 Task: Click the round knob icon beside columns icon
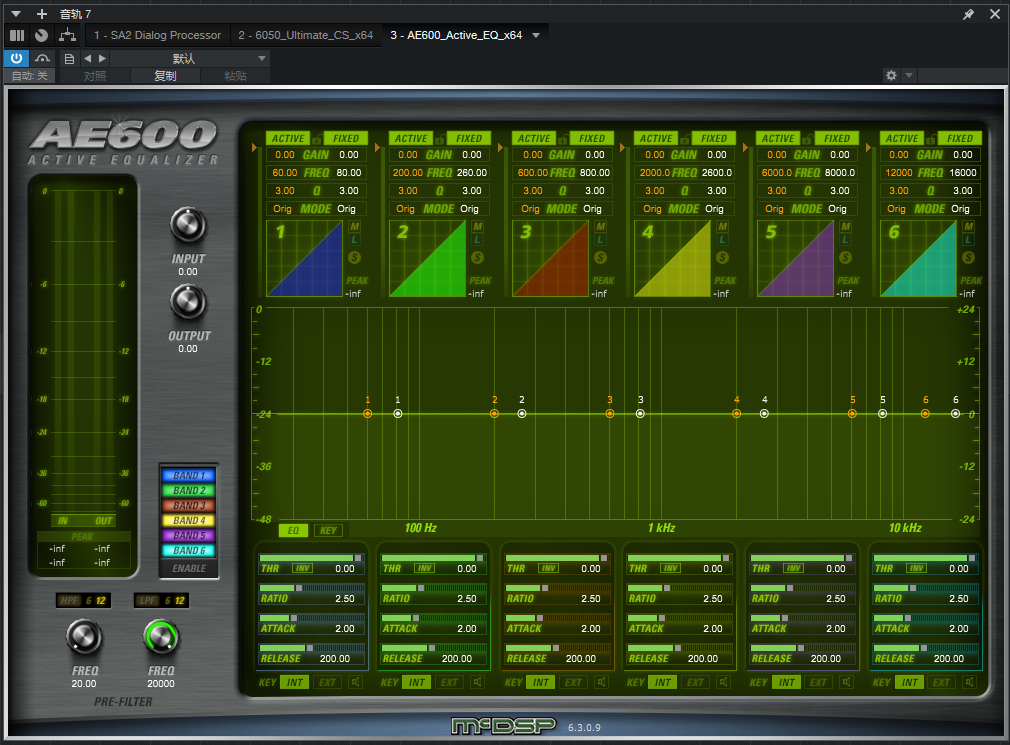pos(42,35)
